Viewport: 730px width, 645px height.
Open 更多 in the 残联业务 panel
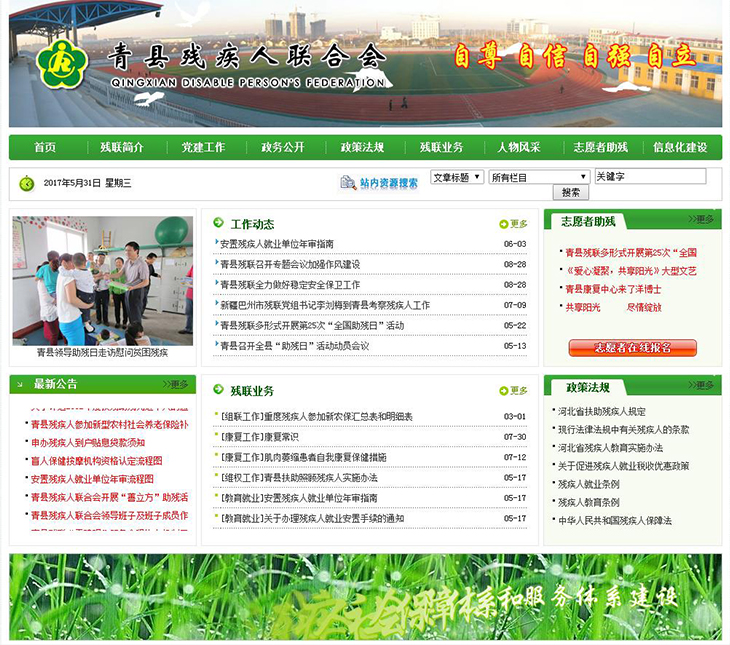click(513, 391)
